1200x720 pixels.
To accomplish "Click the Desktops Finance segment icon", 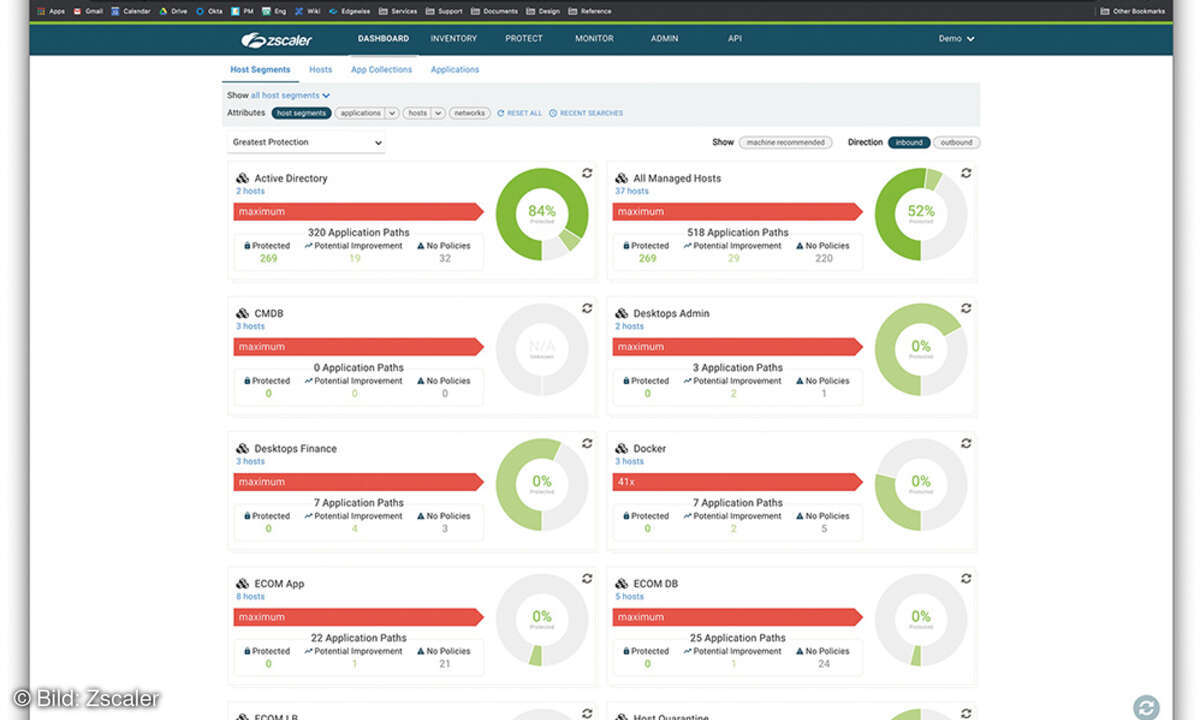I will (242, 448).
